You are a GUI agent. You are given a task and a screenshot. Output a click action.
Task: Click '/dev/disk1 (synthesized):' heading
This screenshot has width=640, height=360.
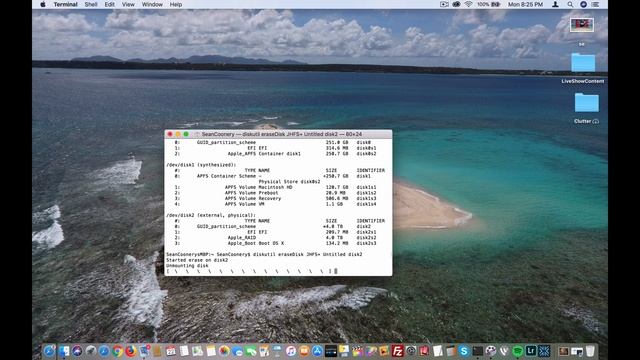201,165
